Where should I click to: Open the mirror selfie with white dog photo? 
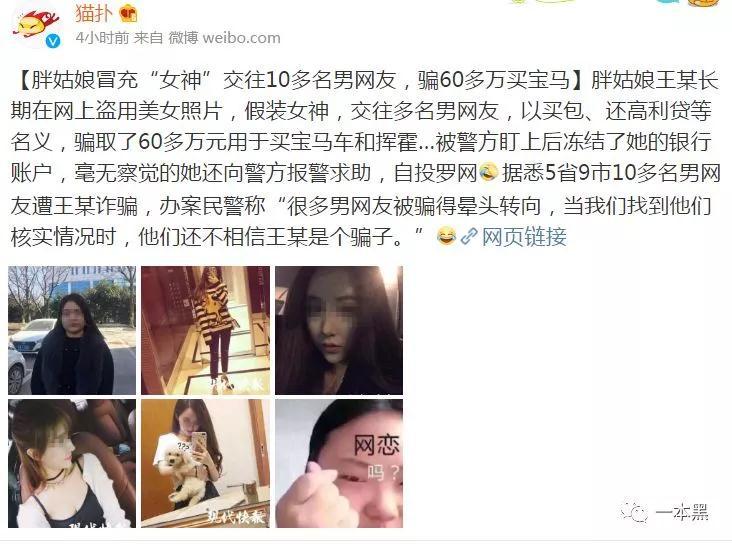[x=205, y=464]
